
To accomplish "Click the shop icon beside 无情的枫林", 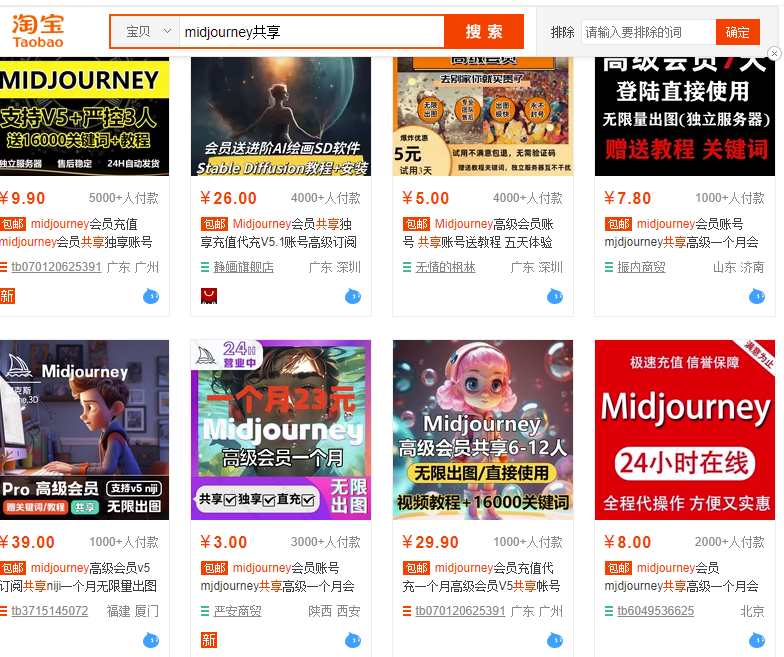I will pyautogui.click(x=407, y=268).
